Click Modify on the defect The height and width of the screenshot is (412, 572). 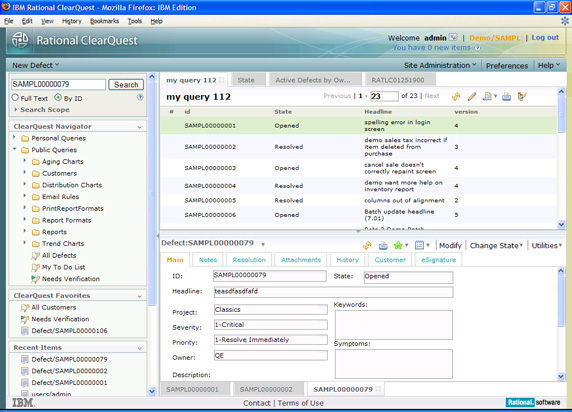tap(450, 246)
